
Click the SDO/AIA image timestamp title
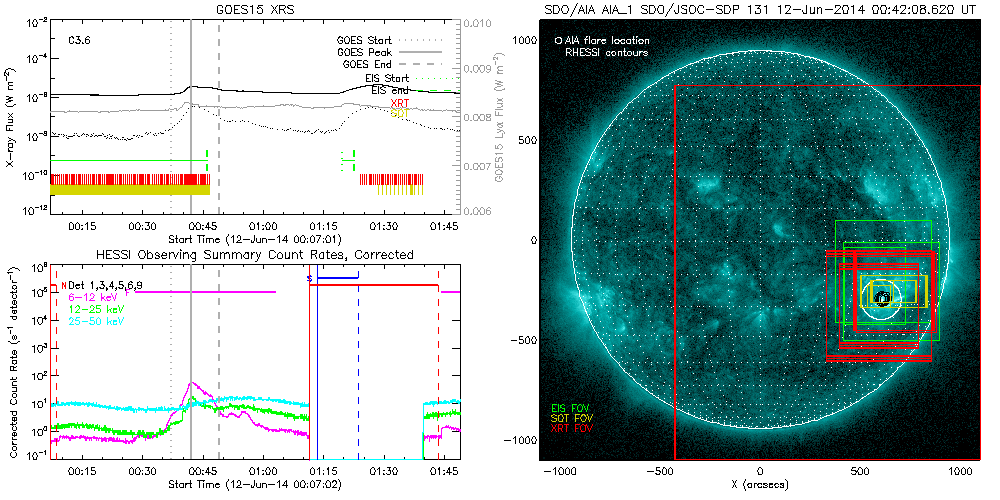tap(760, 8)
